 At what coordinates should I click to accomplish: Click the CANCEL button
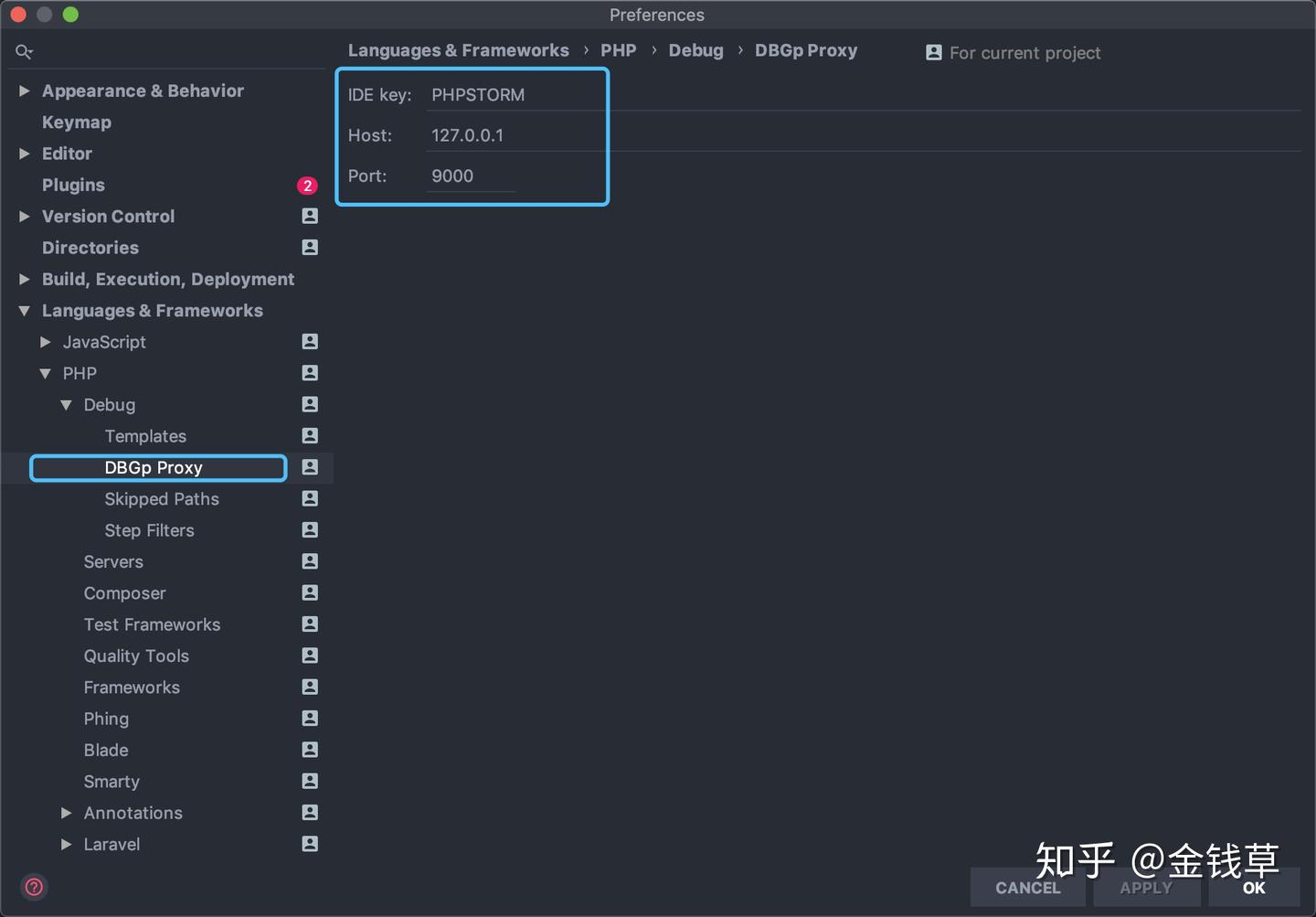tap(1028, 888)
